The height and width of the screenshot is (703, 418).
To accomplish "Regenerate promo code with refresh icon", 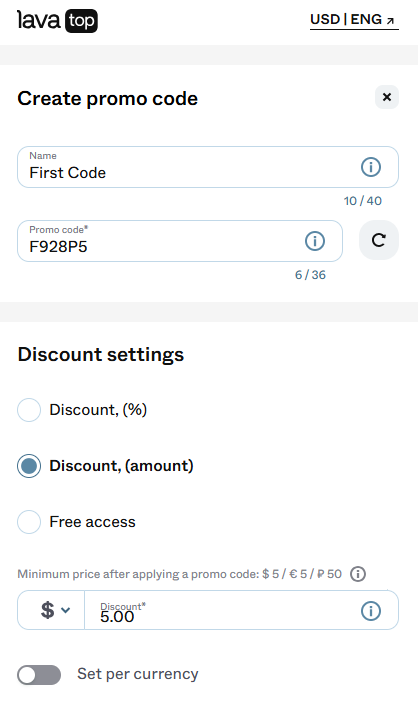I will pyautogui.click(x=379, y=240).
